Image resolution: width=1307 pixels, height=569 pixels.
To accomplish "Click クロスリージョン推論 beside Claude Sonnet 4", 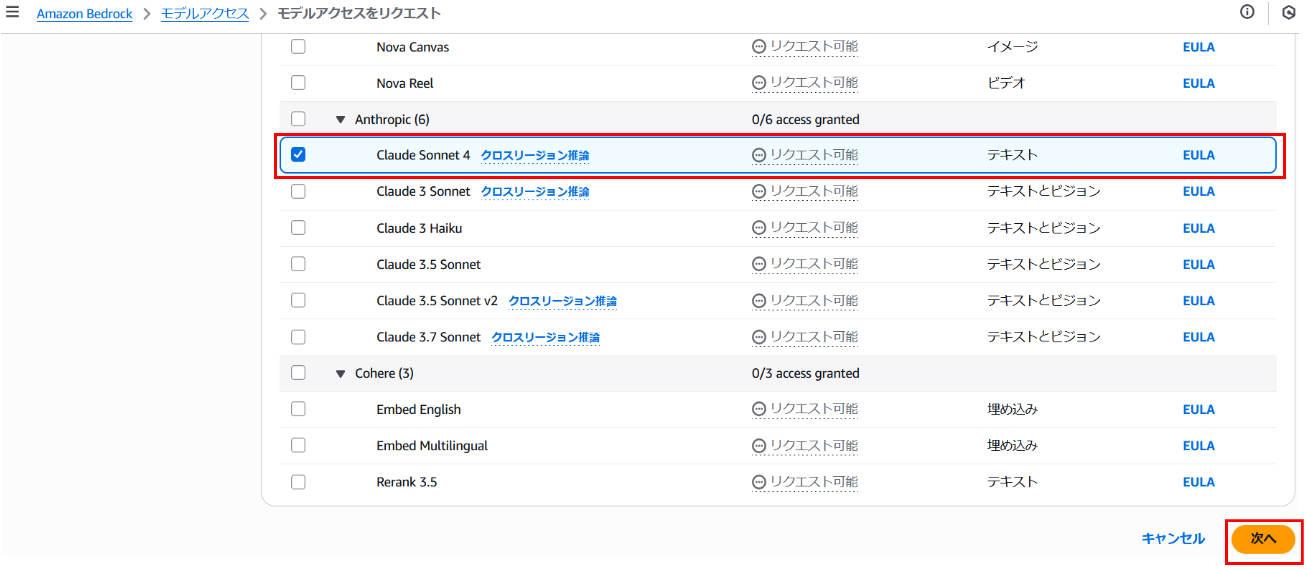I will pos(535,156).
